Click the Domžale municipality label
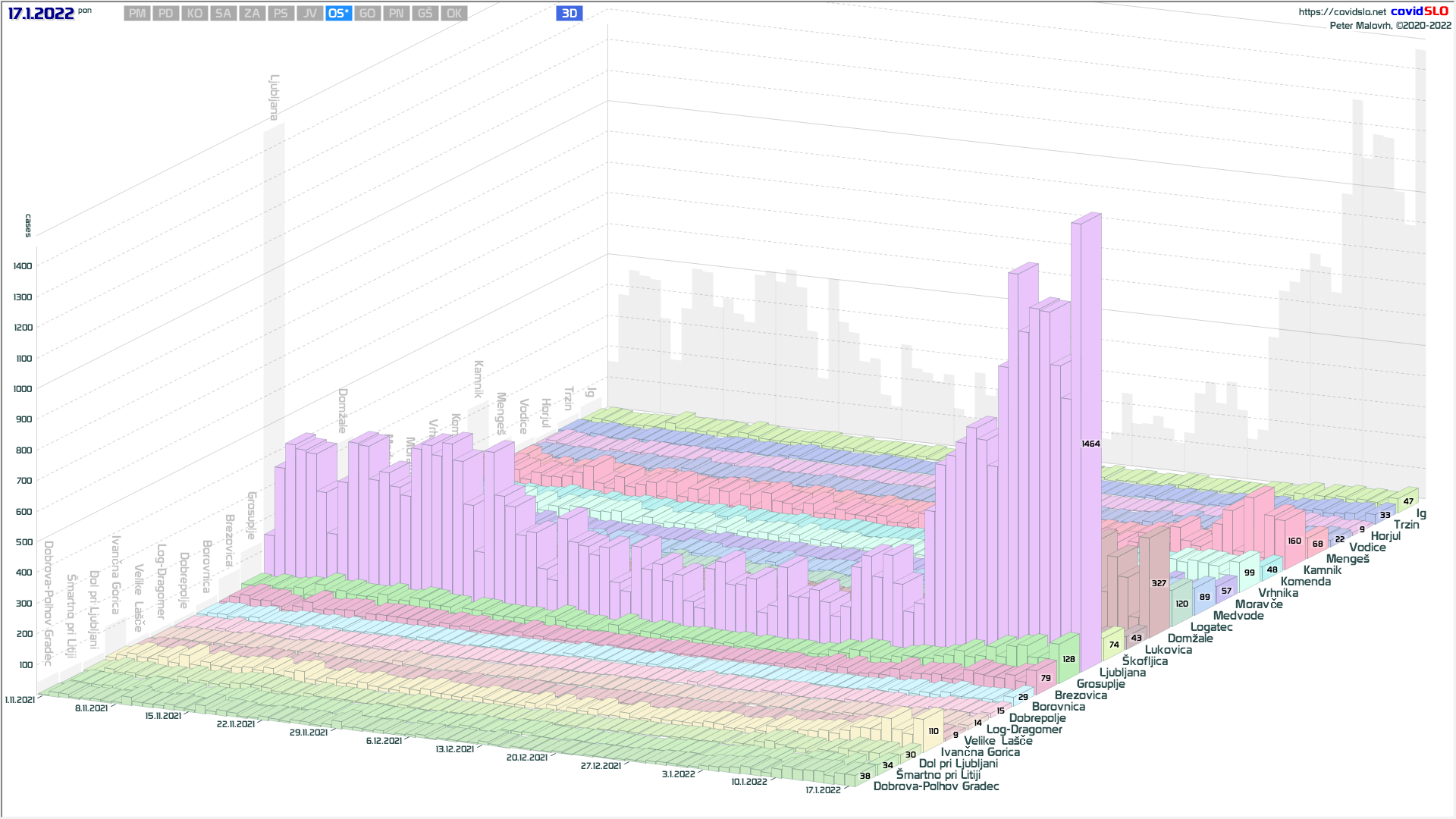This screenshot has width=1456, height=819. coord(1190,639)
